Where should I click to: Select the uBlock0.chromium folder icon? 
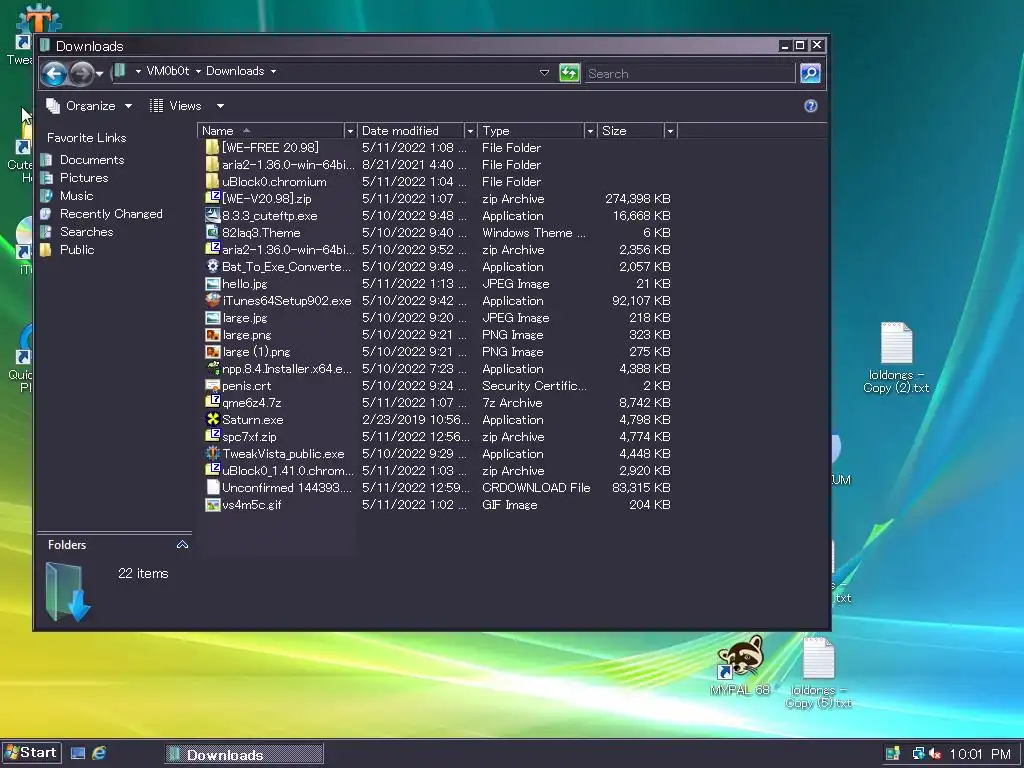click(x=212, y=182)
